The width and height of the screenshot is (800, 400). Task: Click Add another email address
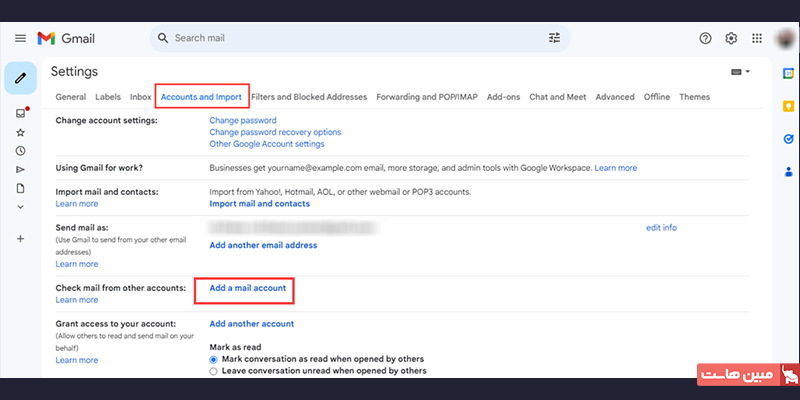pyautogui.click(x=263, y=245)
